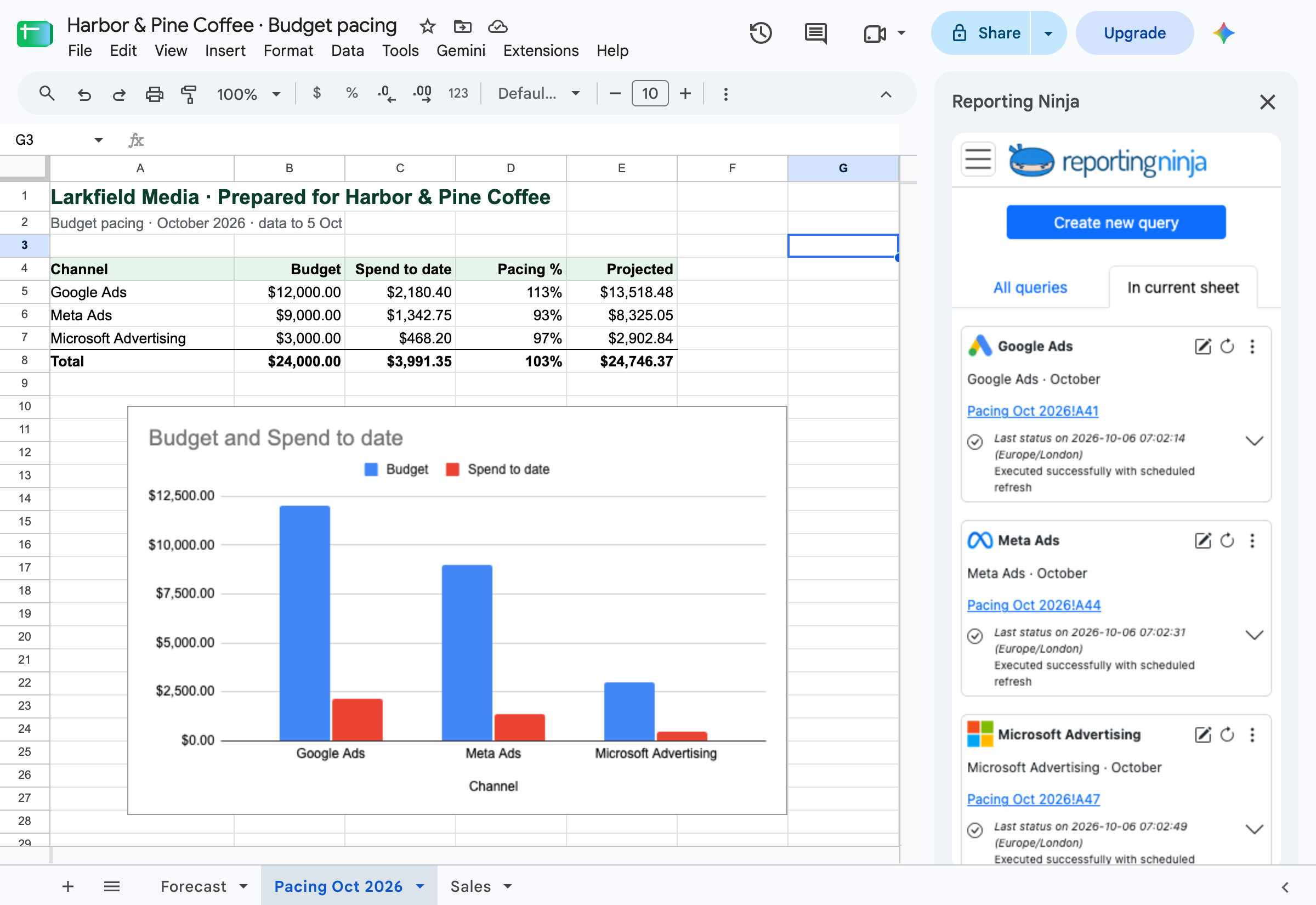Add a new sheet with plus button

pos(67,886)
